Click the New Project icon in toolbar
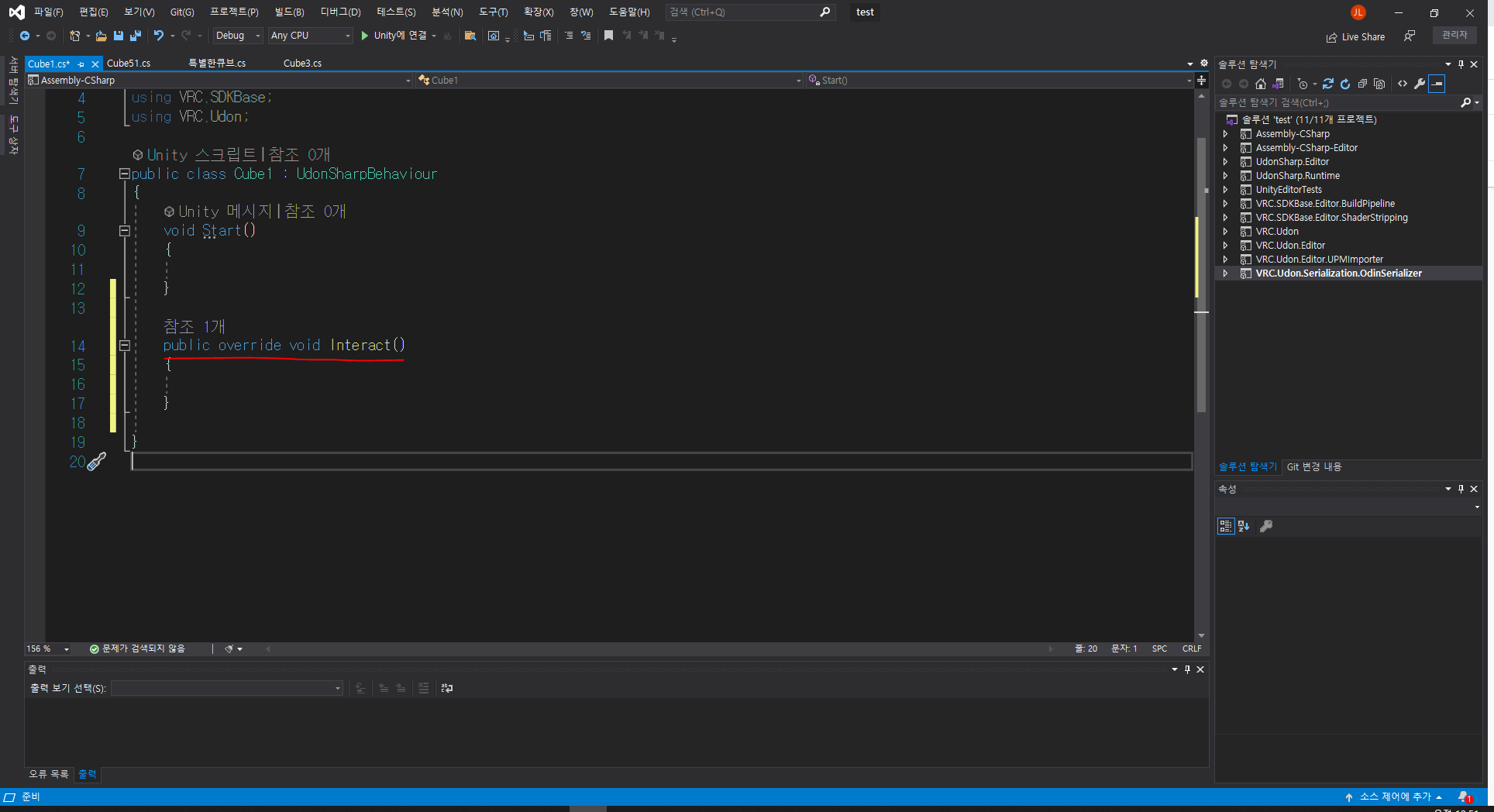The width and height of the screenshot is (1494, 812). click(74, 36)
